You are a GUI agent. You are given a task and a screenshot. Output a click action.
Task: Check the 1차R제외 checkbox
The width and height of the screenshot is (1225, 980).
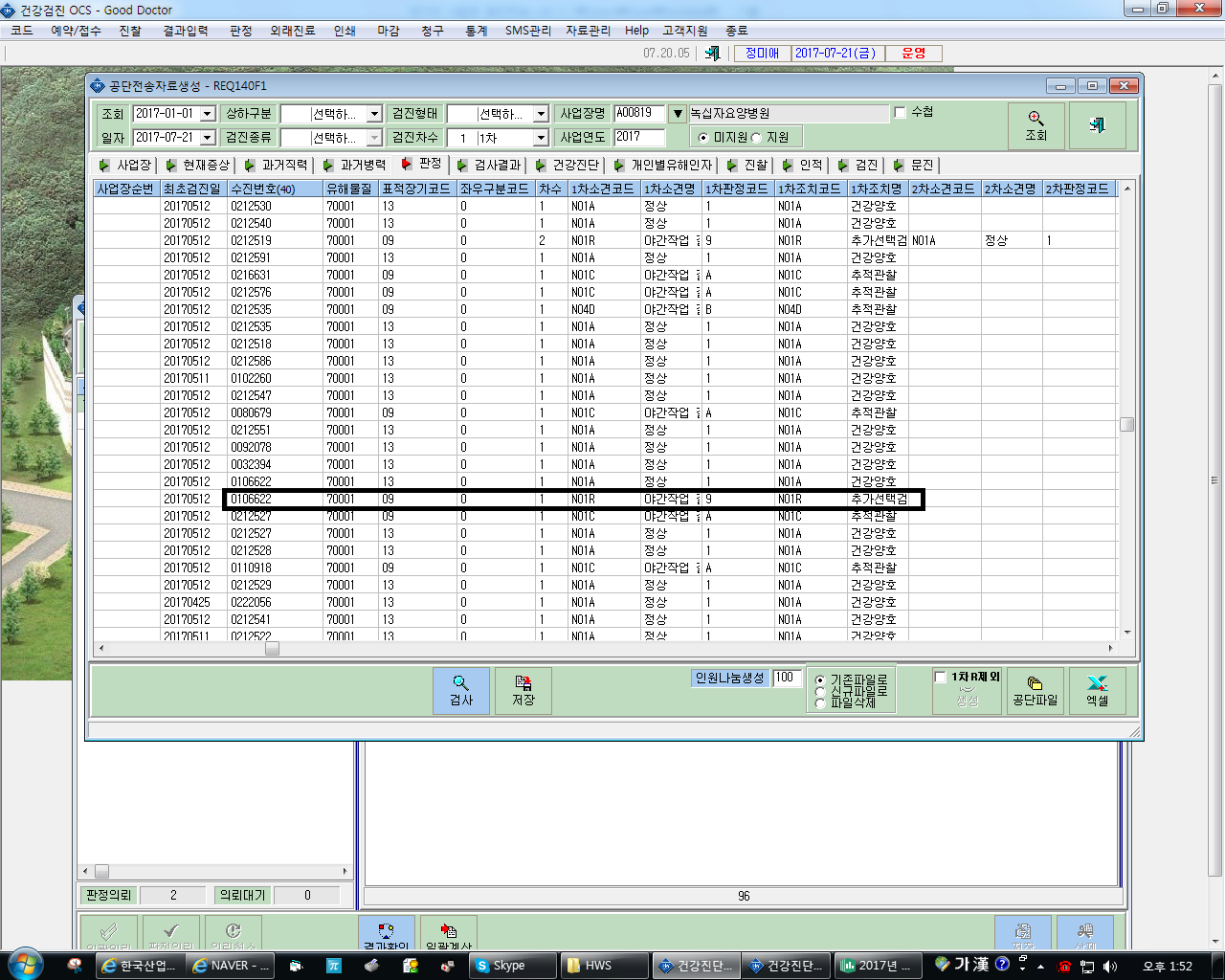click(x=940, y=677)
